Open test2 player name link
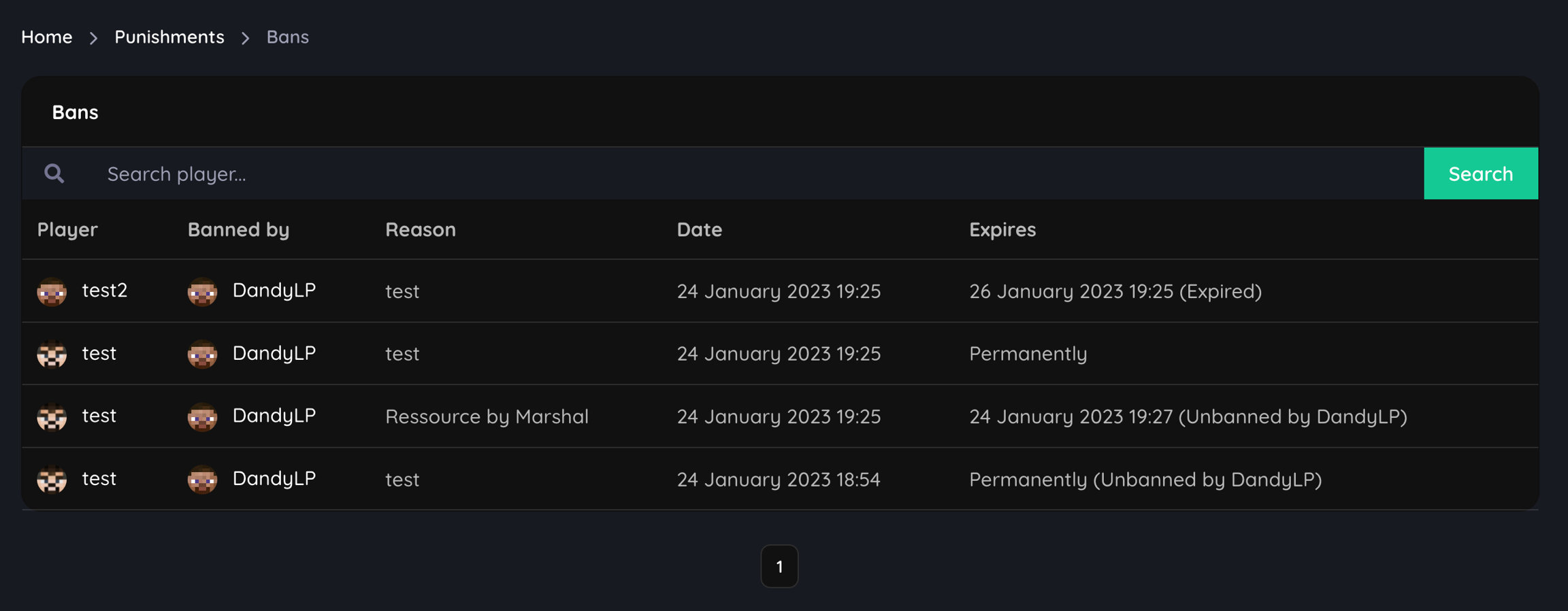This screenshot has height=611, width=1568. click(x=105, y=291)
